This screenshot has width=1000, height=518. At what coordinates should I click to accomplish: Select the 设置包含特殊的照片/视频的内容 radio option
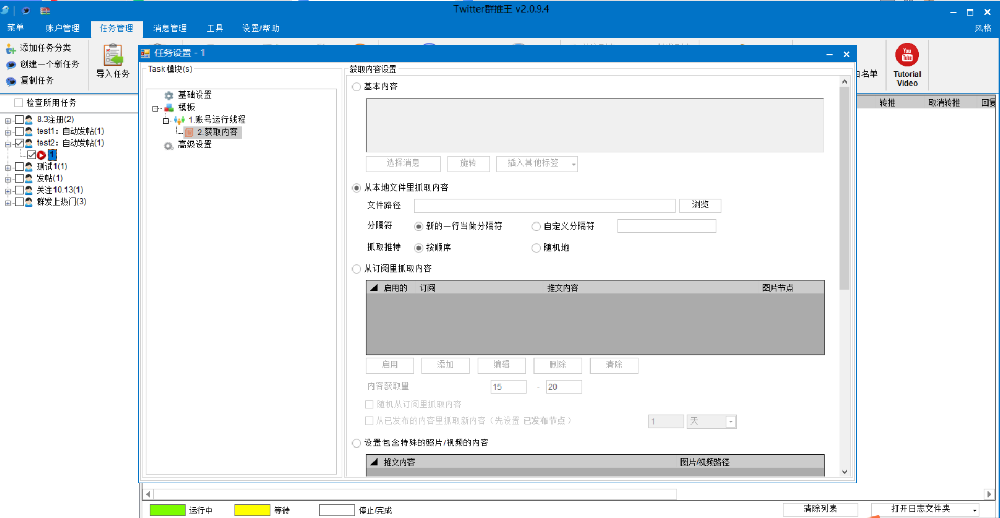pos(357,443)
